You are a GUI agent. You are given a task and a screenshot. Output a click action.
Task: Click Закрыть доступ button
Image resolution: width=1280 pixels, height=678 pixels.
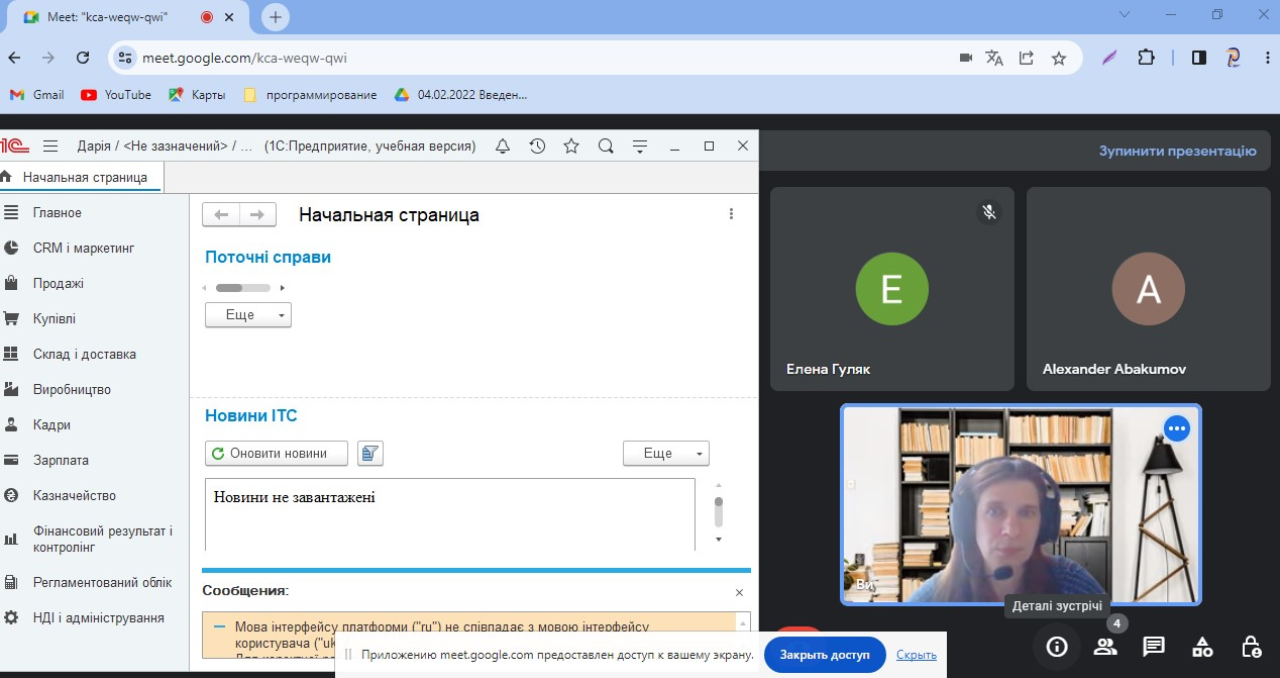825,655
